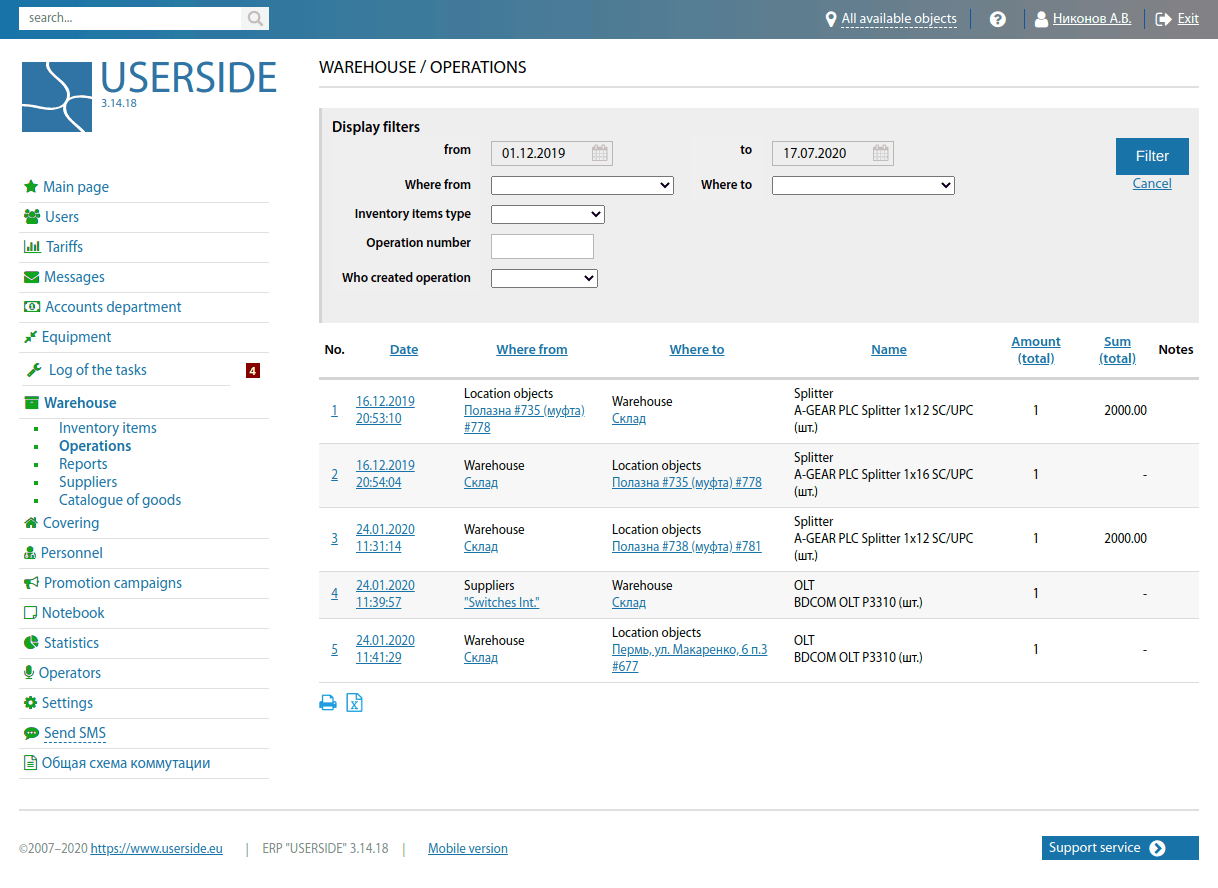Sort table by Date column header
Viewport: 1218px width, 888px height.
coord(404,350)
